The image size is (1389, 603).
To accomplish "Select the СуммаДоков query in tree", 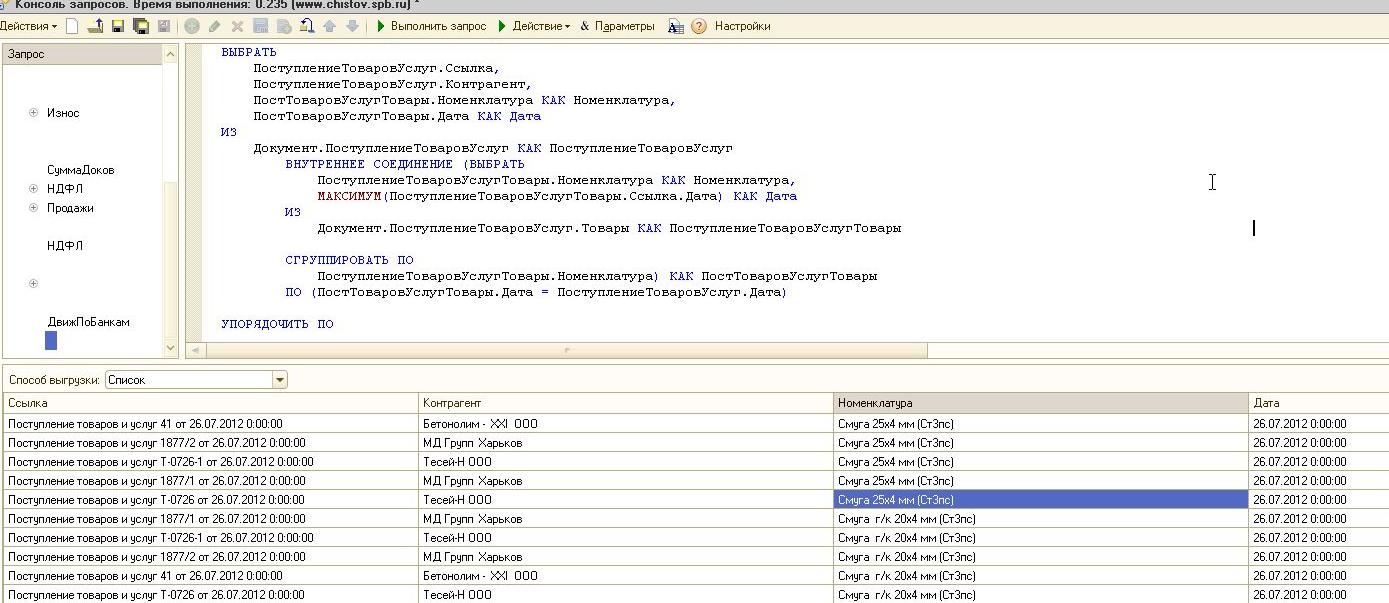I will 81,170.
